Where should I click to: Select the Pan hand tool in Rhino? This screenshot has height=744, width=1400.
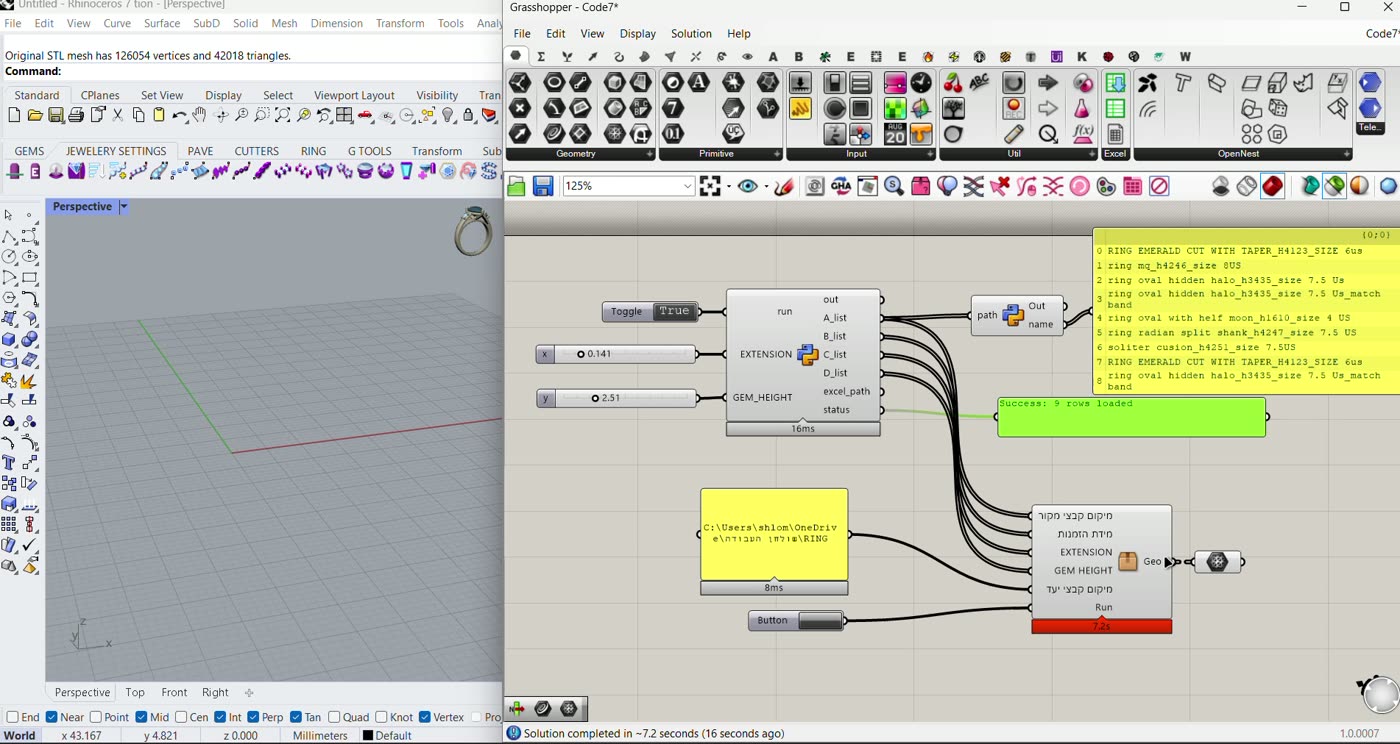click(x=200, y=116)
